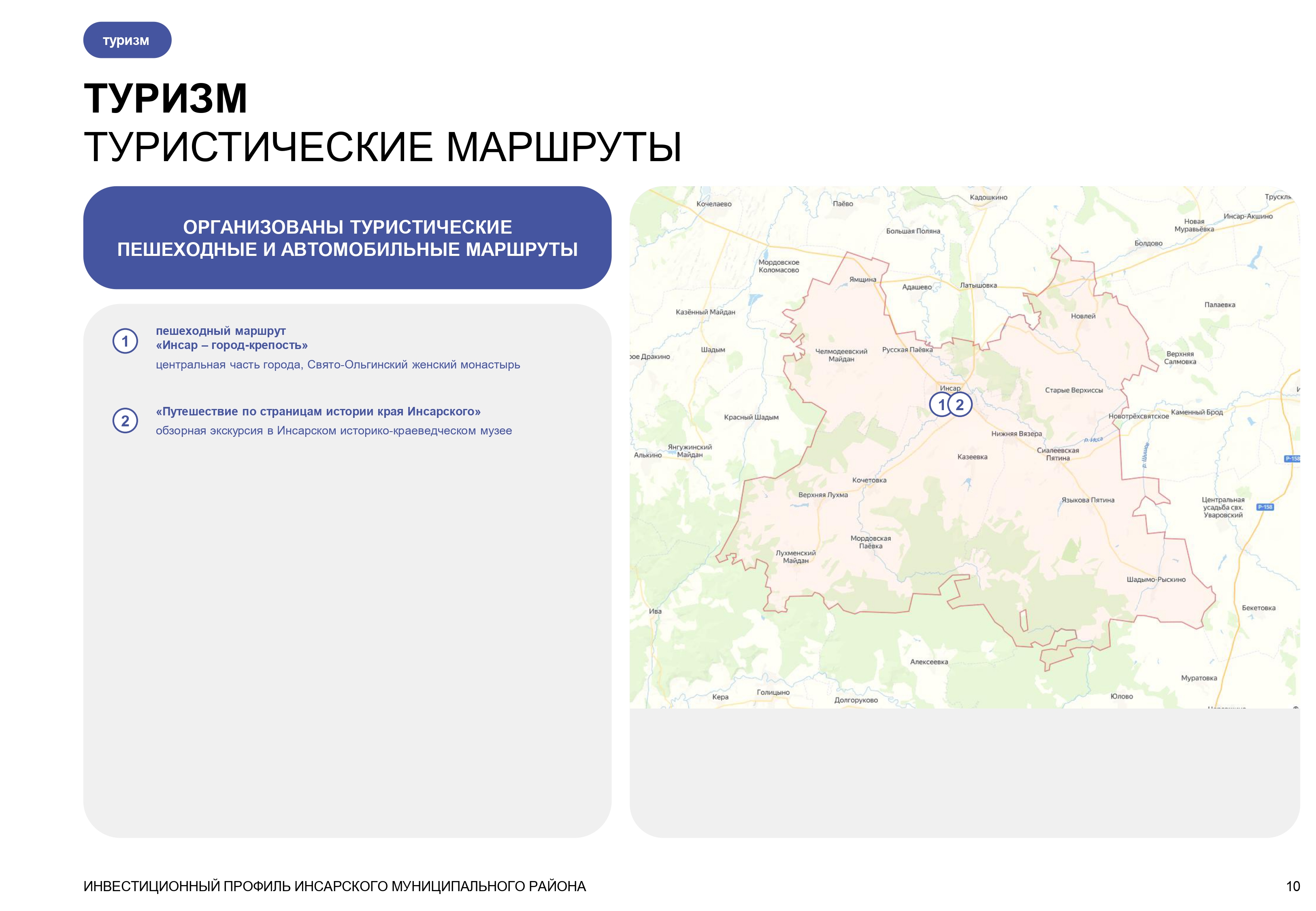
Task: Click the «Нижняя Вязера» map label
Action: [x=1016, y=434]
